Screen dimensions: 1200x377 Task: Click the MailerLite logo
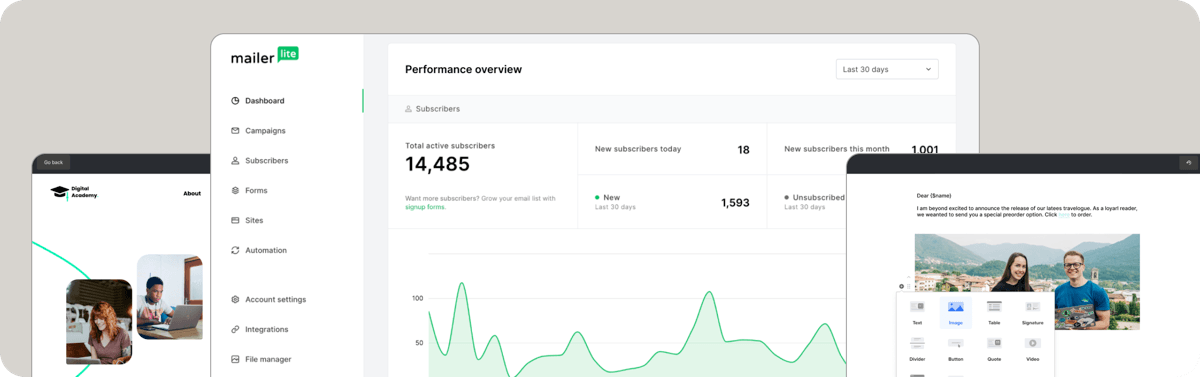tap(265, 56)
